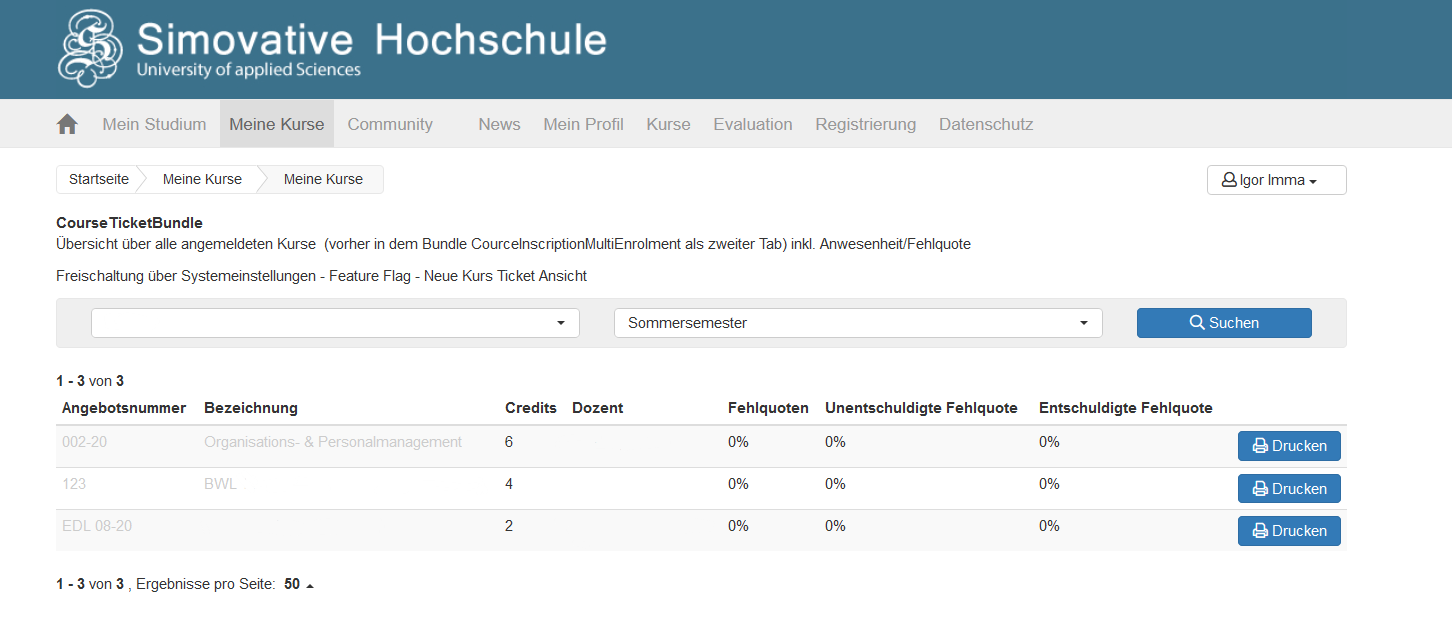
Task: Go to Startseite breadcrumb
Action: (99, 179)
